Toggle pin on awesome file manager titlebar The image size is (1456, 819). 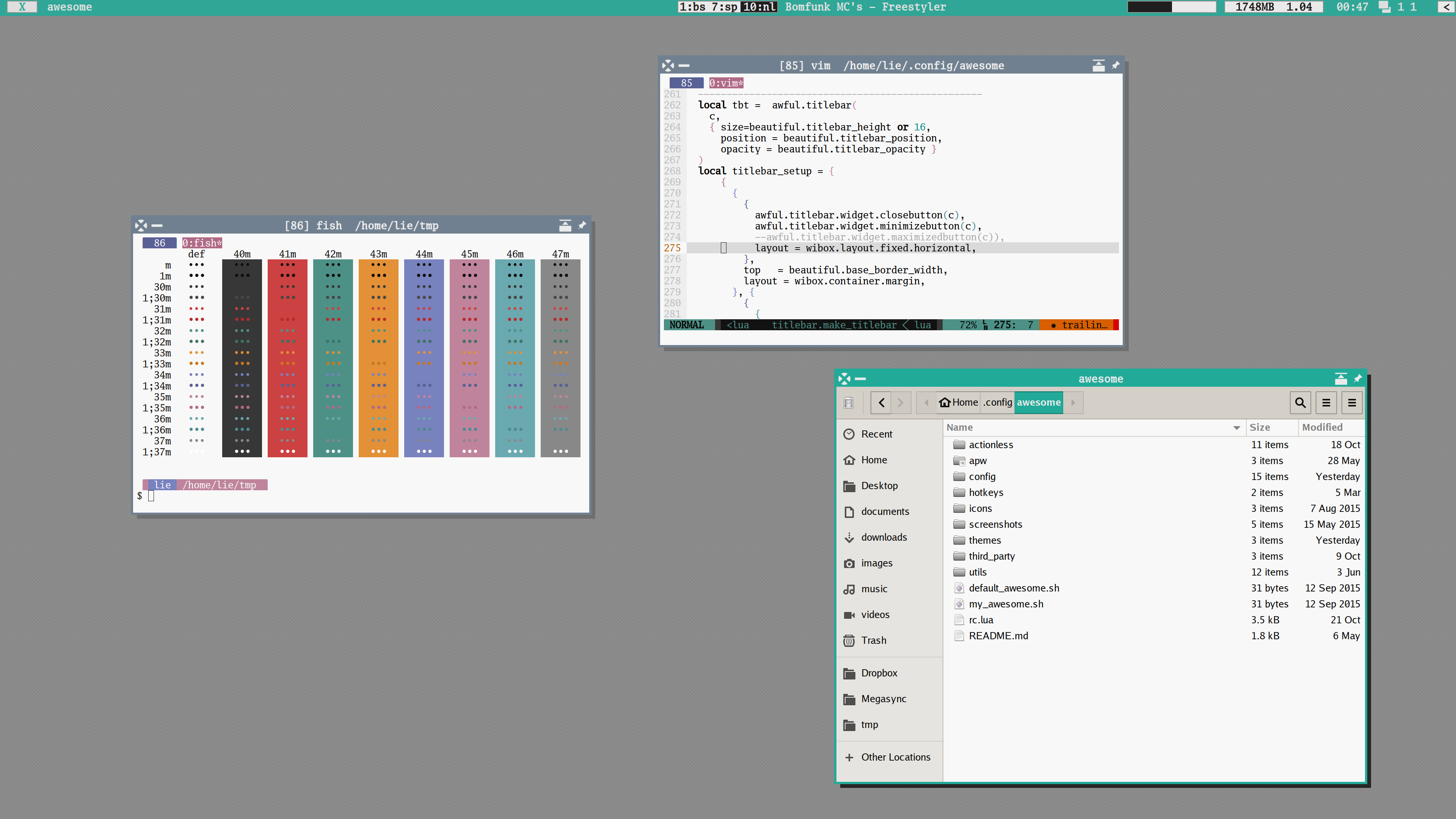[1358, 378]
